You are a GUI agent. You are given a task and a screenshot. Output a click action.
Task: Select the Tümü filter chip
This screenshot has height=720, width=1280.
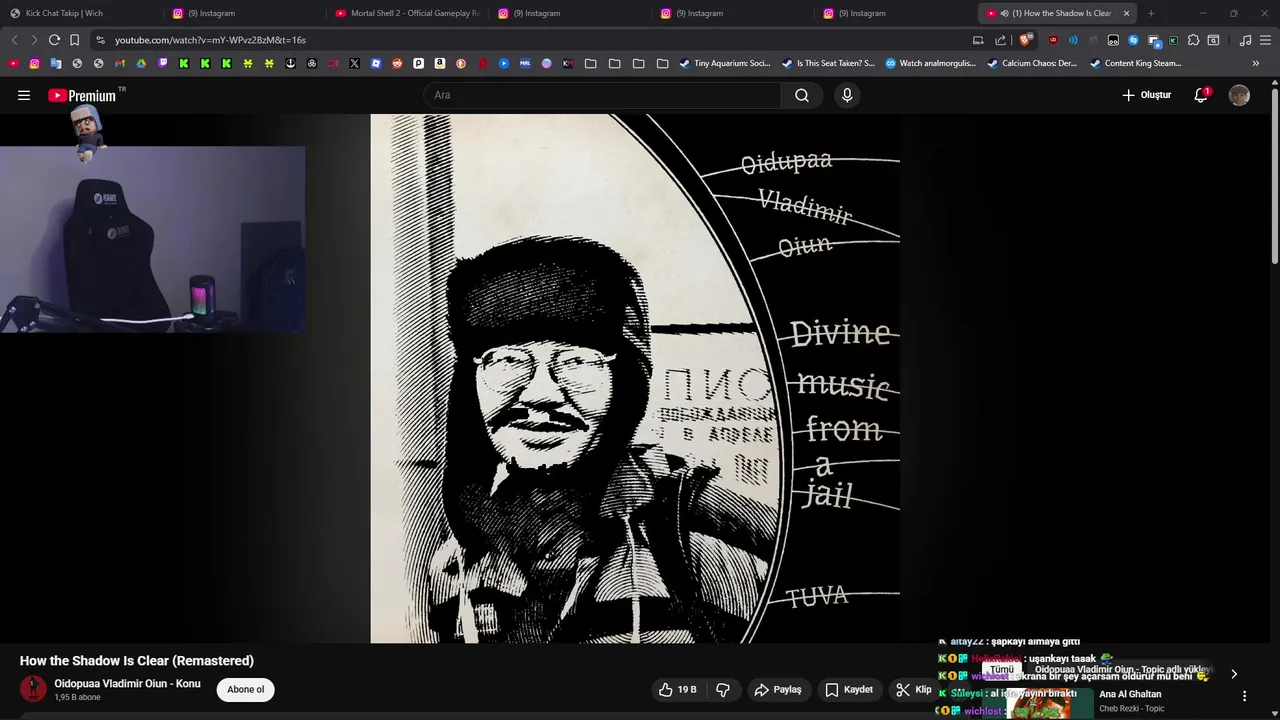[x=1002, y=670]
